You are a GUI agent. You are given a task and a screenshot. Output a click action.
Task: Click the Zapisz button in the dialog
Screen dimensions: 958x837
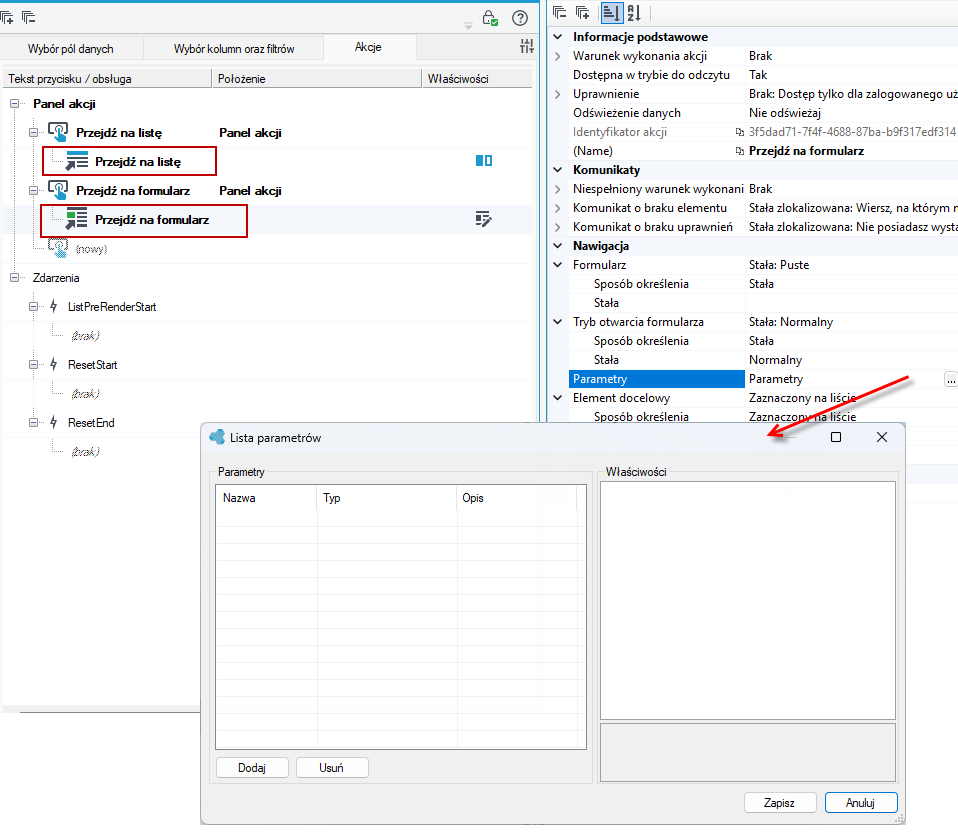[x=780, y=802]
